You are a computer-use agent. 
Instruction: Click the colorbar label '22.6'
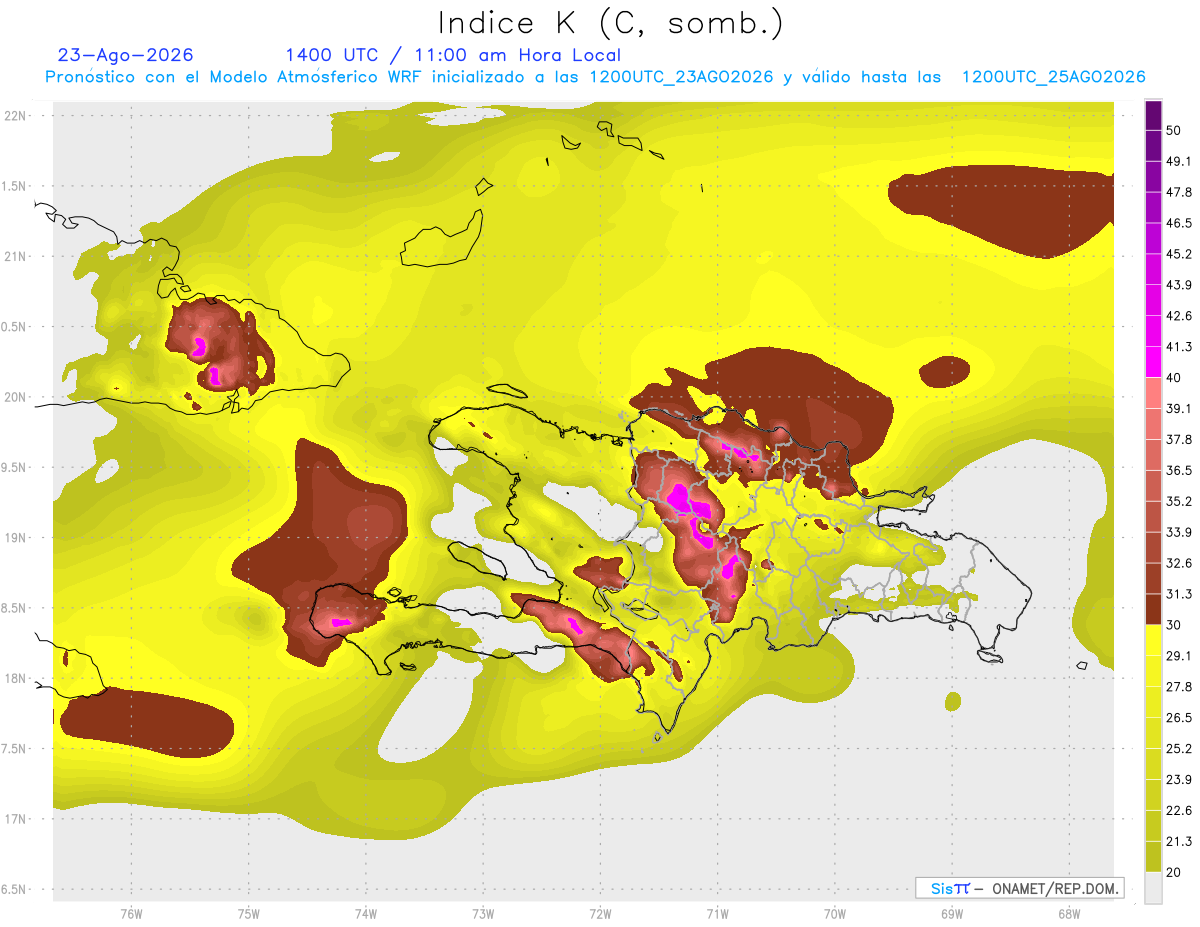click(x=1179, y=810)
